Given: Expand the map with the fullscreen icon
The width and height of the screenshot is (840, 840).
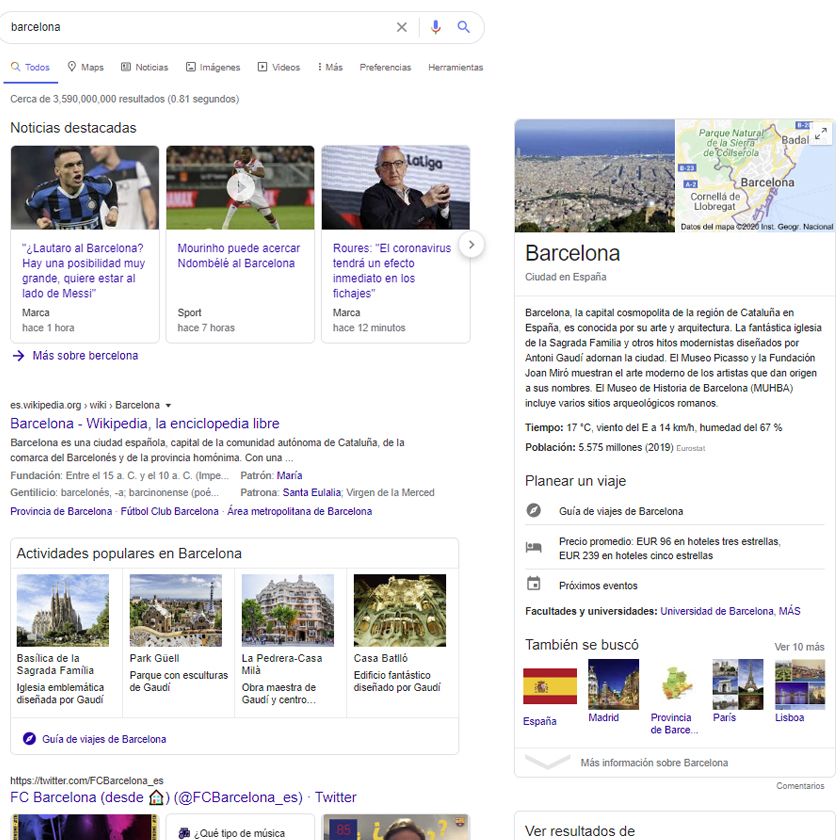Looking at the screenshot, I should tap(821, 133).
